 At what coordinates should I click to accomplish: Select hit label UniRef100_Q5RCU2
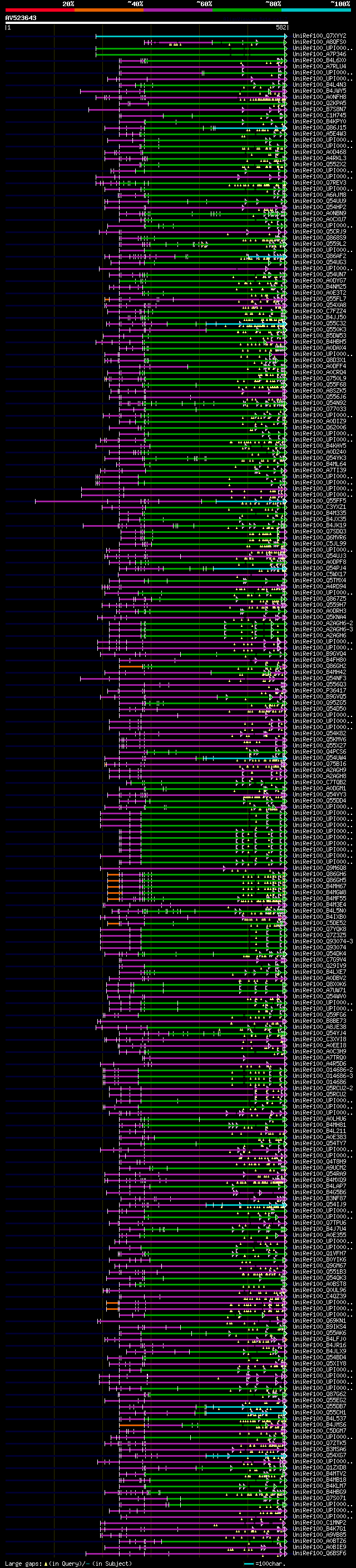tap(319, 1094)
